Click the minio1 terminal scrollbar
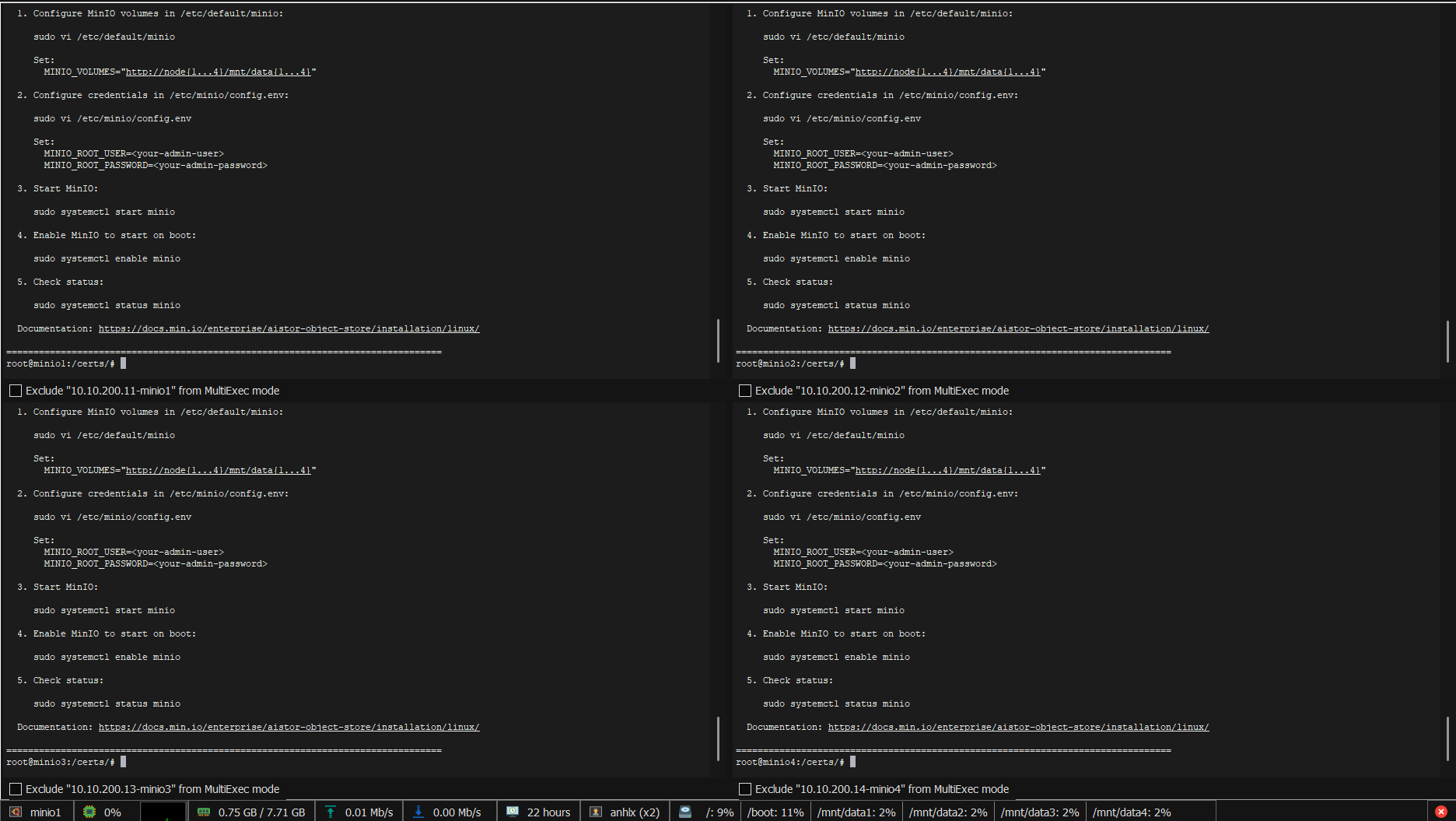Viewport: 1456px width, 821px height. click(718, 340)
